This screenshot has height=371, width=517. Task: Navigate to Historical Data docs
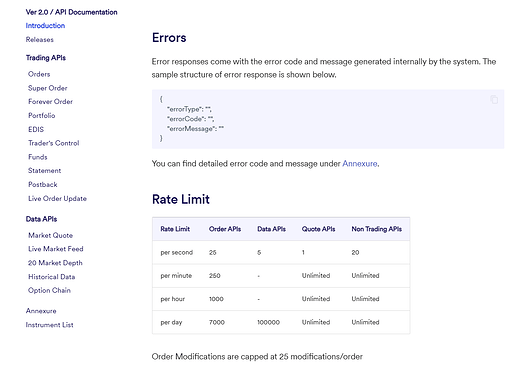coord(52,277)
